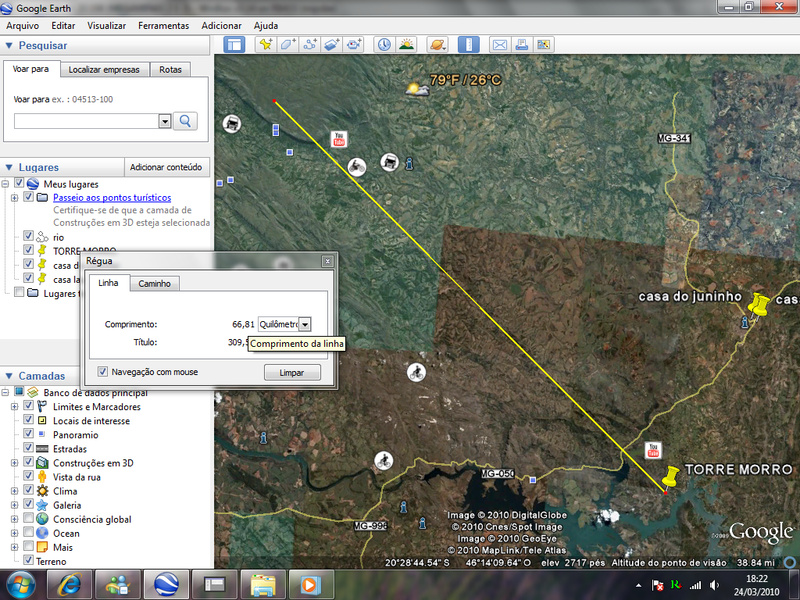Switch to the Rotas tab
The width and height of the screenshot is (800, 600).
(170, 69)
